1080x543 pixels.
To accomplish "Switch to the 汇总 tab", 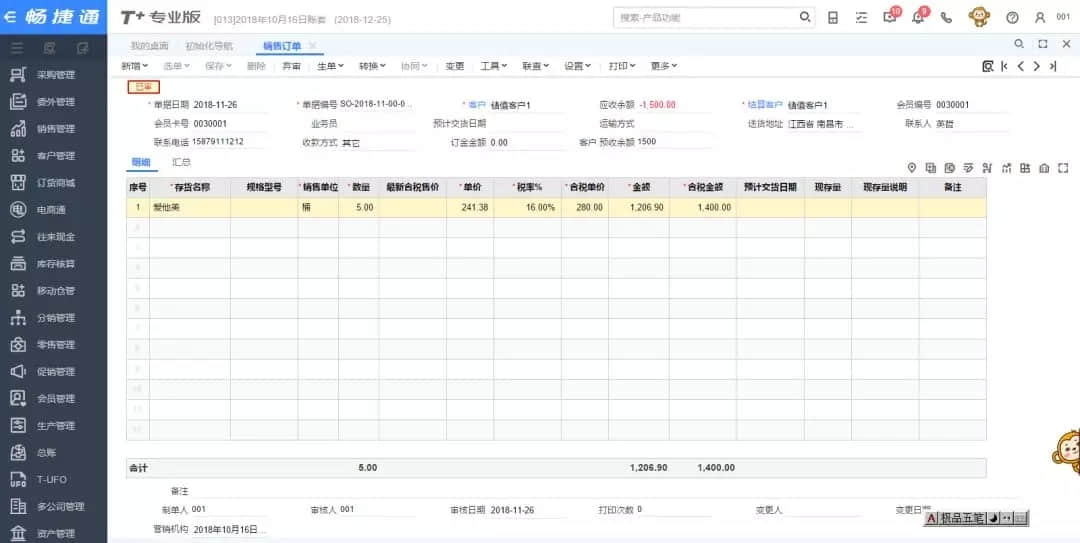I will [181, 162].
